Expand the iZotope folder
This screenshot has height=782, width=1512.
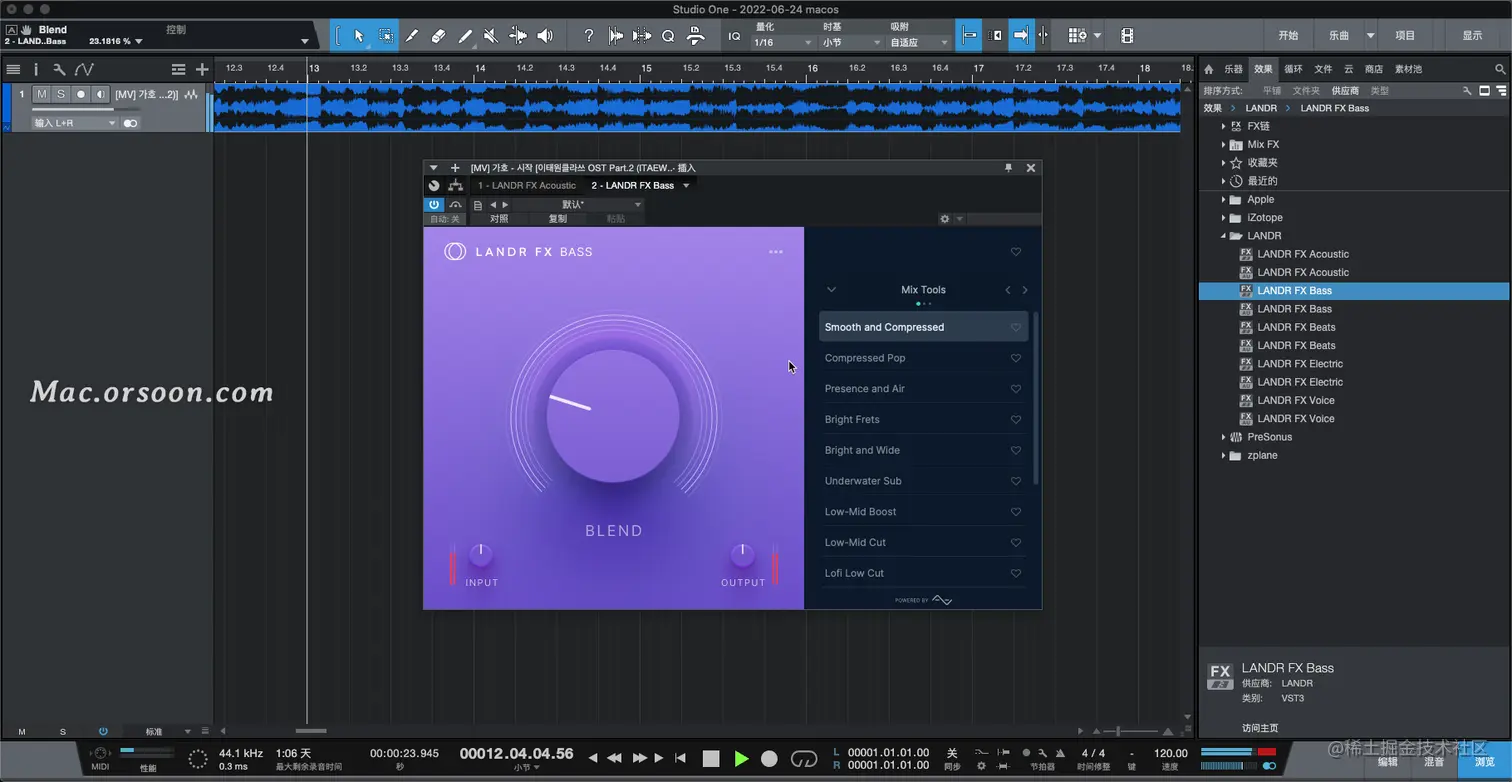coord(1224,218)
